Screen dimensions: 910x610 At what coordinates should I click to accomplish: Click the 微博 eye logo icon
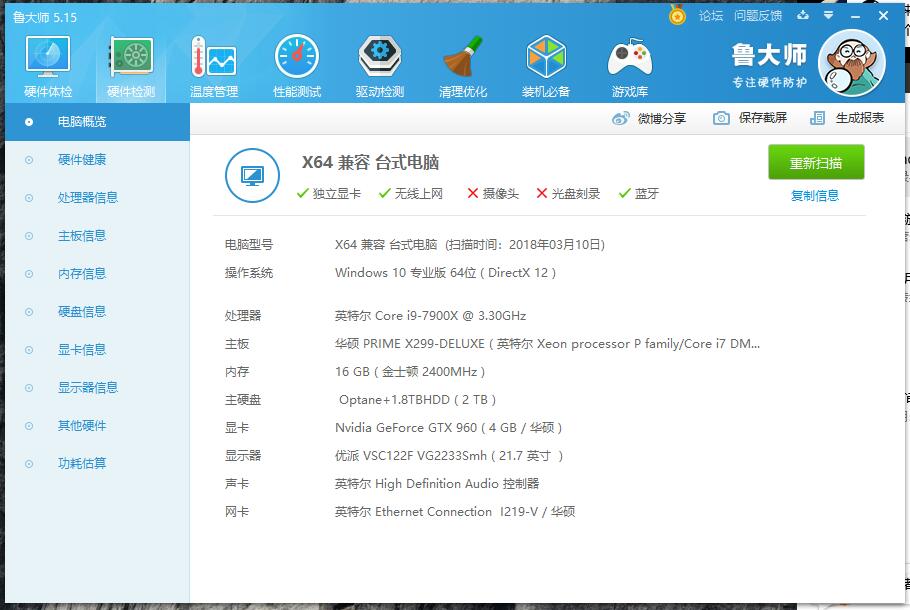click(620, 118)
